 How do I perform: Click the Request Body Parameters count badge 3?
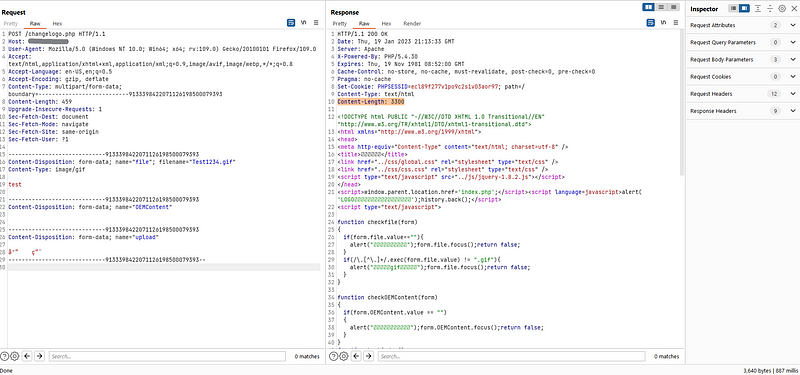coord(776,60)
